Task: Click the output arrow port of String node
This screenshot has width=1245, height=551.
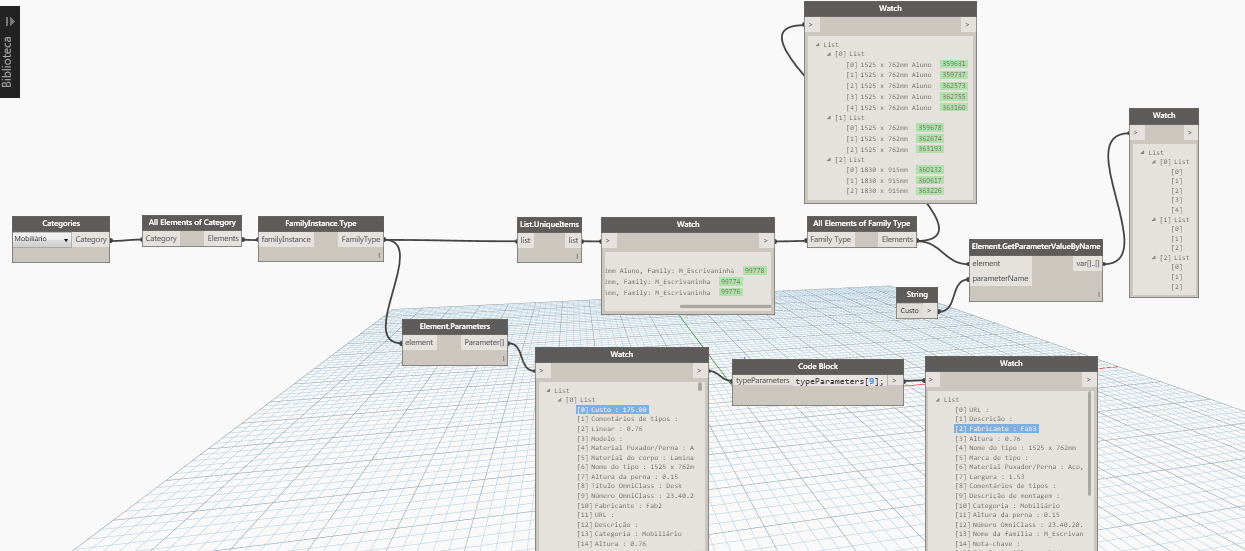Action: click(x=929, y=311)
